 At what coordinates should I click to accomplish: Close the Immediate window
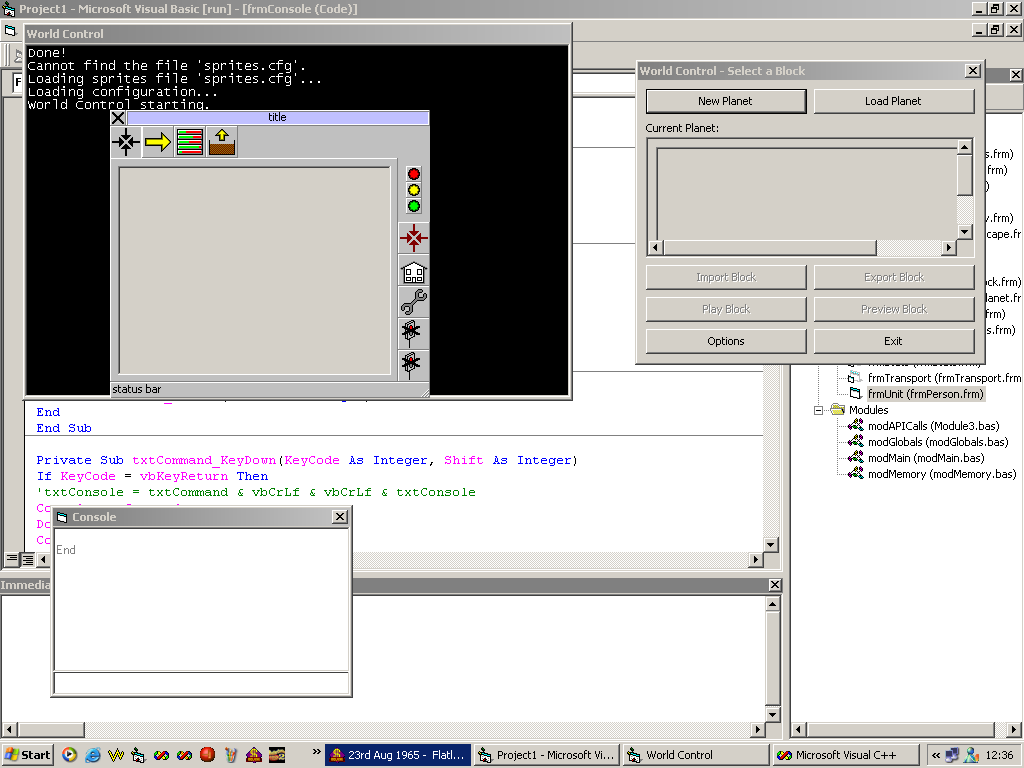click(x=775, y=585)
